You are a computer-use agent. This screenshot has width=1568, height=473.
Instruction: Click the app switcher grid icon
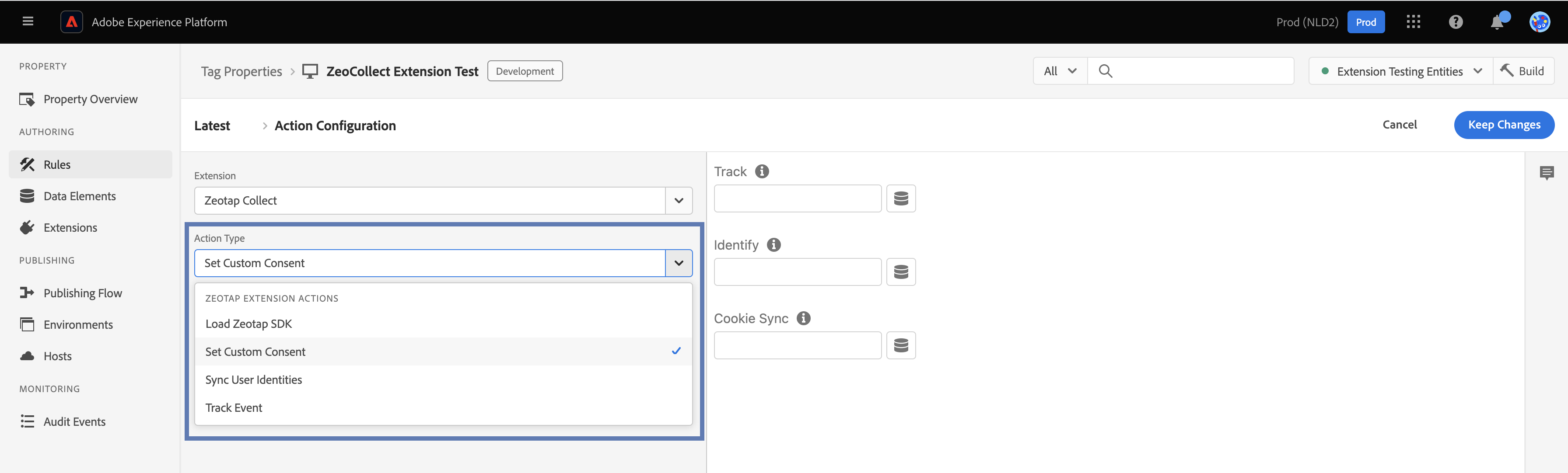click(x=1413, y=22)
